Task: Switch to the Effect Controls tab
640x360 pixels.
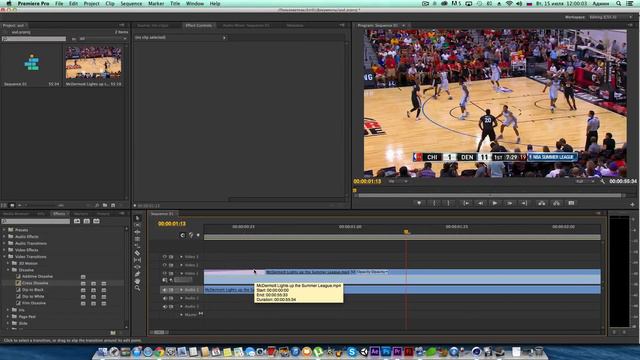Action: point(198,25)
